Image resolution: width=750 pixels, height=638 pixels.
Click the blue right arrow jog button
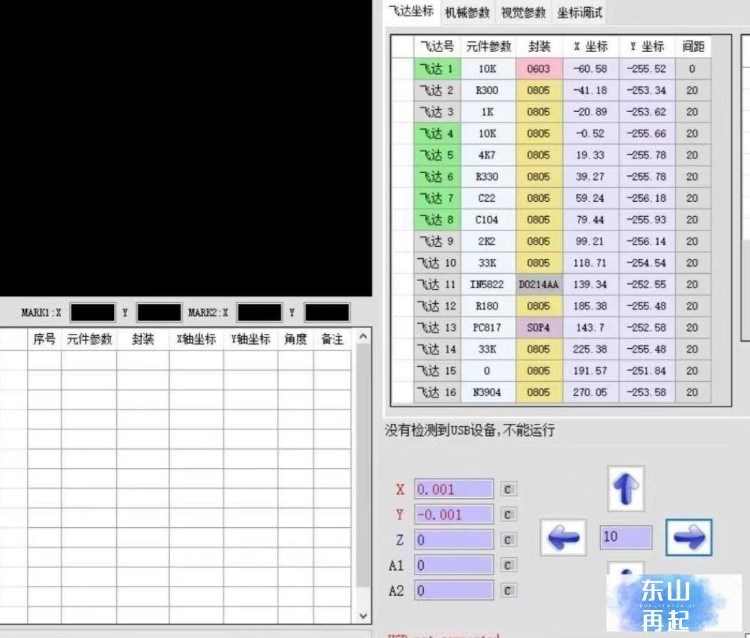tap(689, 538)
